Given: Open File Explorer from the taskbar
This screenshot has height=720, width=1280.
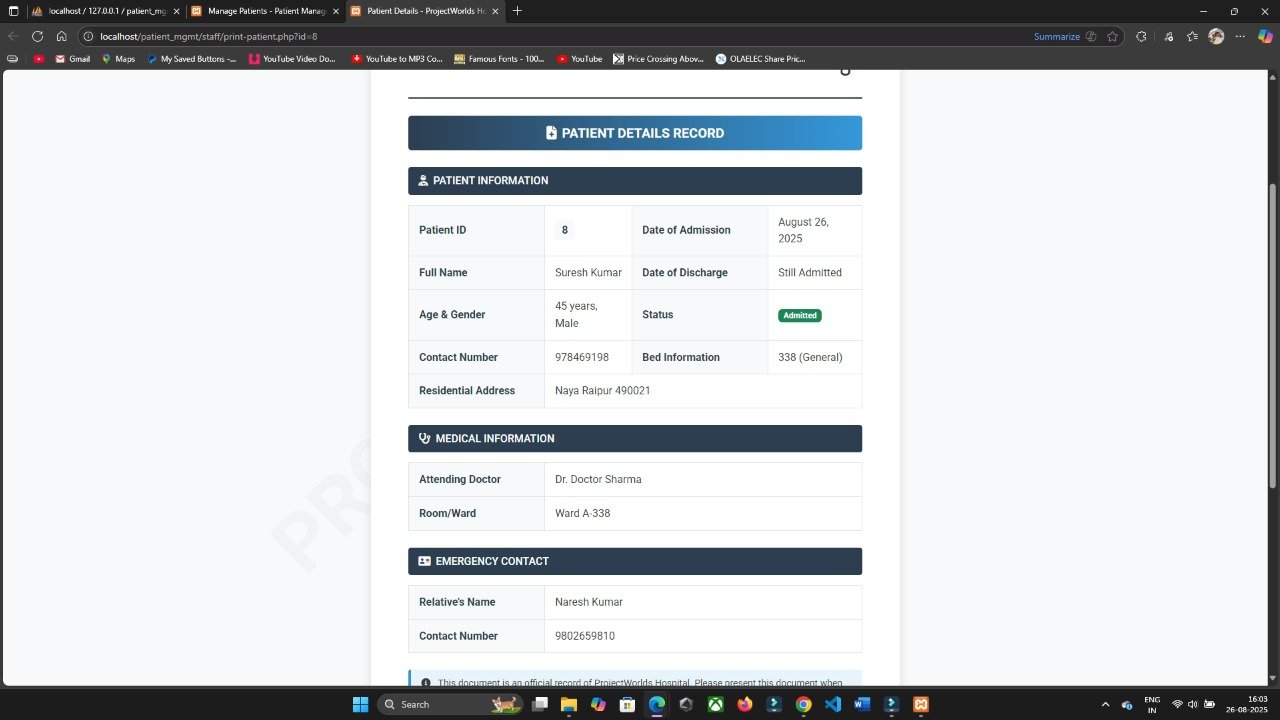Looking at the screenshot, I should pos(568,704).
